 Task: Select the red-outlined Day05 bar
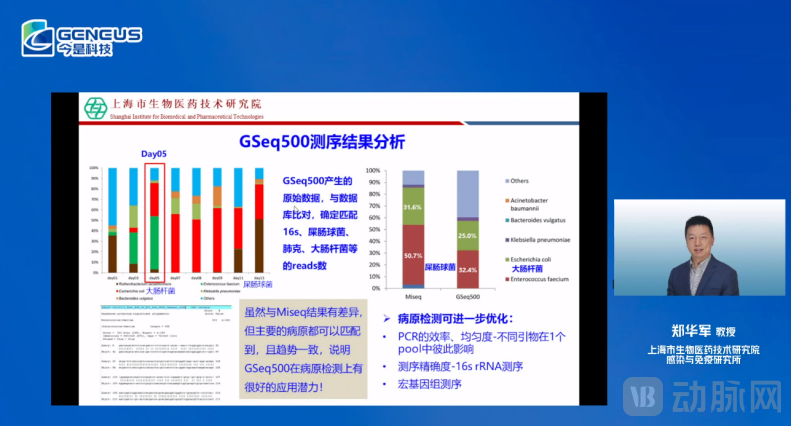154,220
